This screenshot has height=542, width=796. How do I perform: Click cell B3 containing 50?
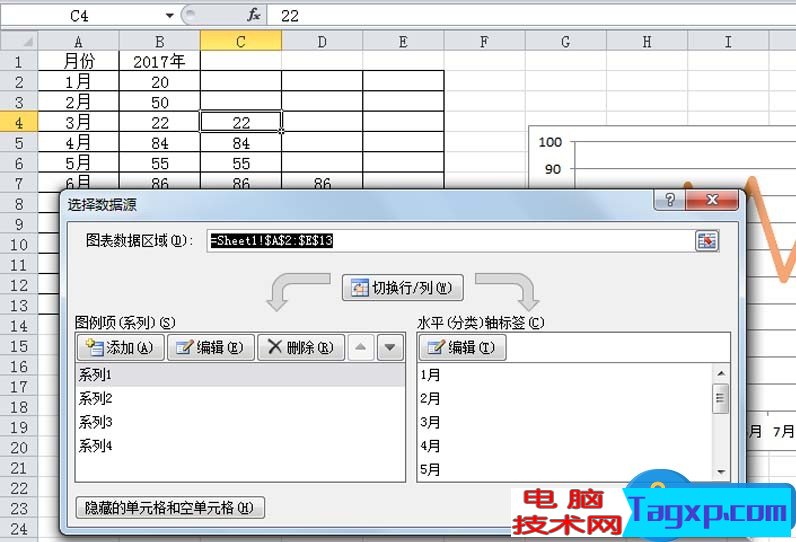[x=159, y=102]
